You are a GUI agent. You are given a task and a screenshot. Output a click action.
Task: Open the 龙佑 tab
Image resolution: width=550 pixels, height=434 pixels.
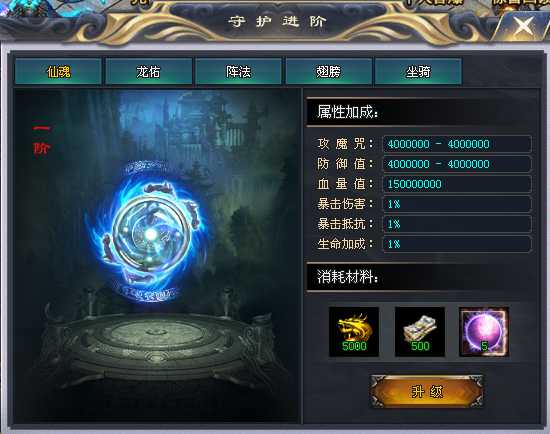pyautogui.click(x=148, y=72)
